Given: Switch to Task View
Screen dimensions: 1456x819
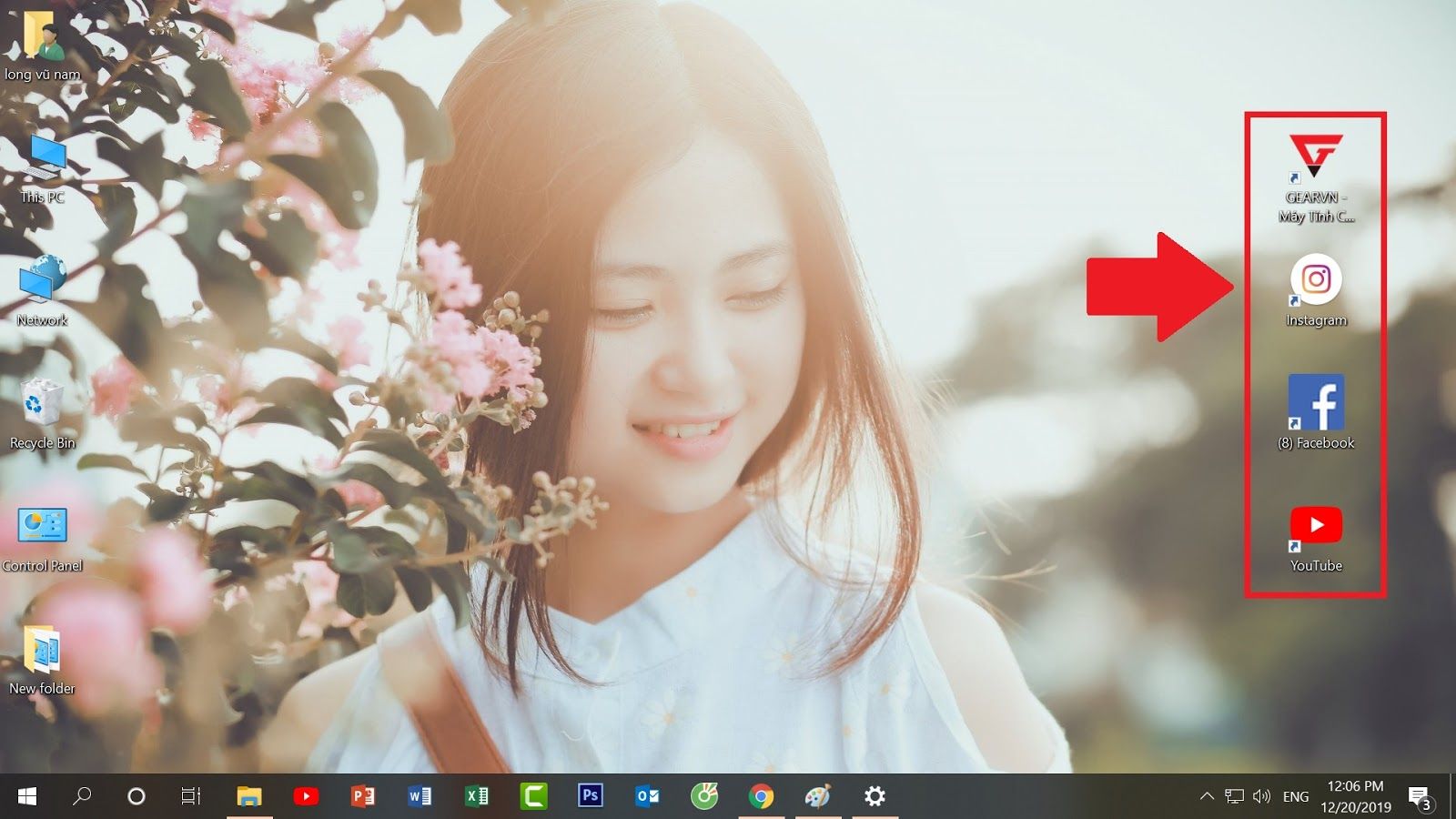Looking at the screenshot, I should coord(190,795).
